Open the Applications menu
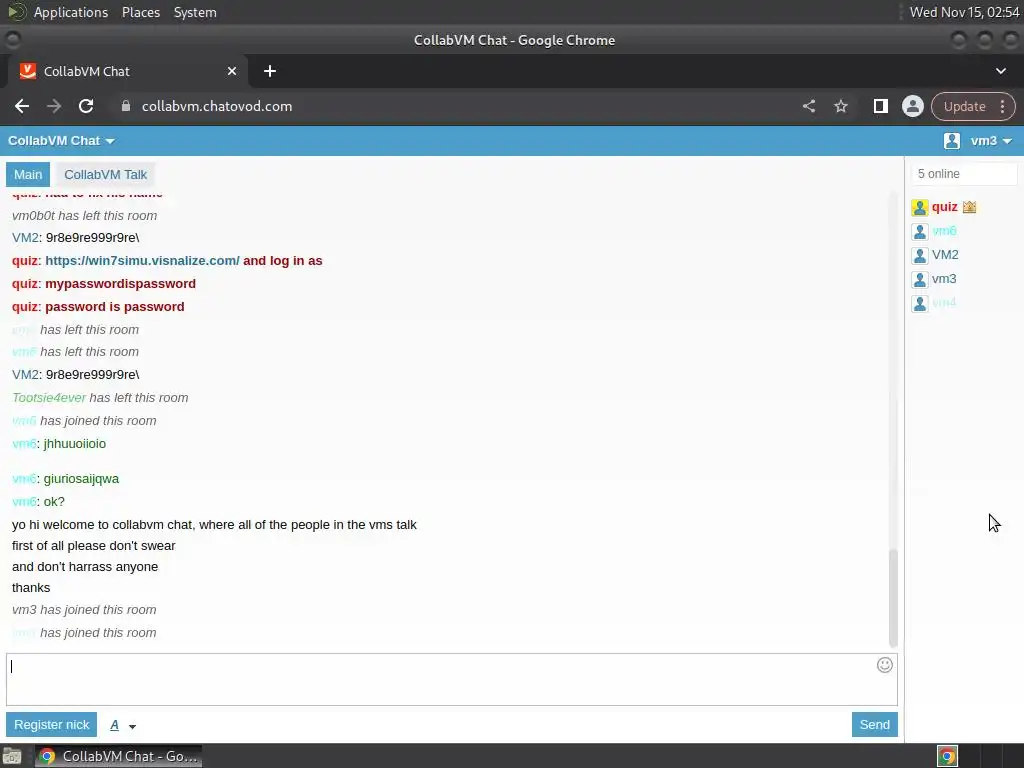 71,12
